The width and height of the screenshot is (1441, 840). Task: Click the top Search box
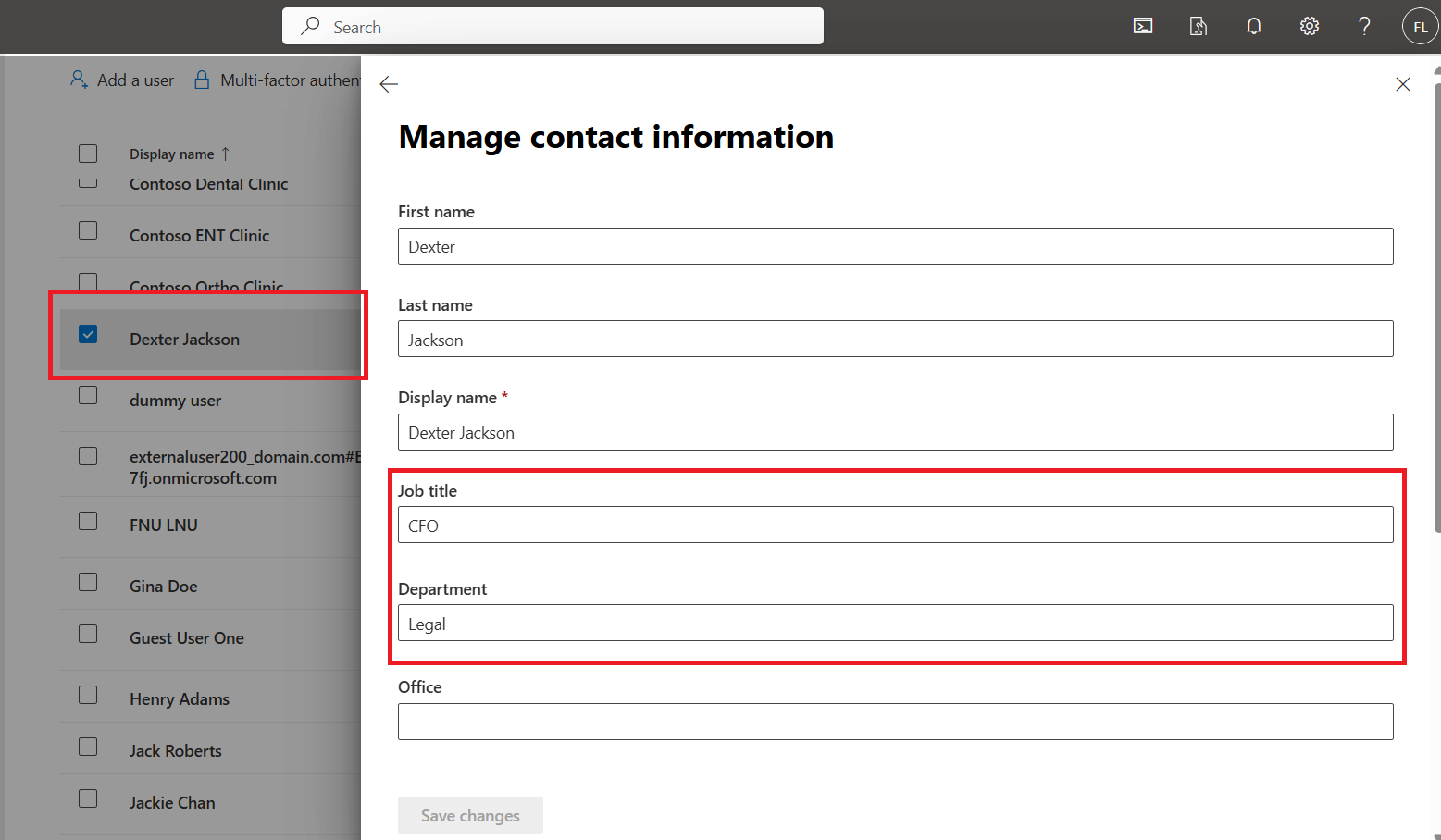(x=553, y=27)
